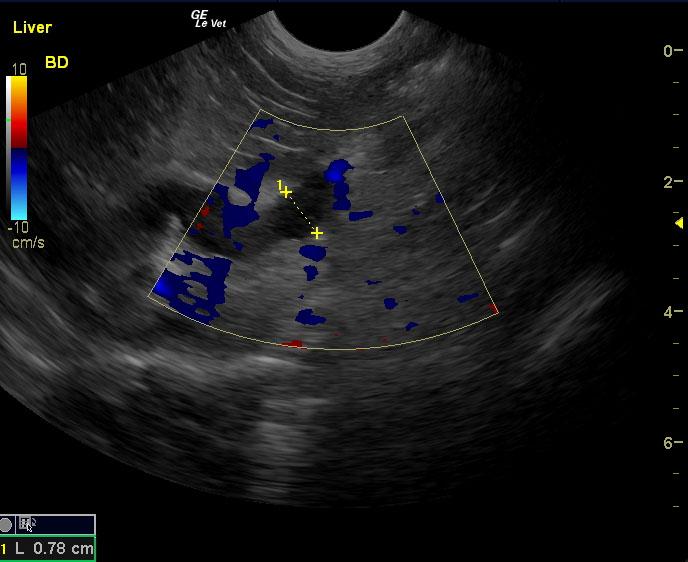The width and height of the screenshot is (688, 562).
Task: Click the upper yellow caliper cross marker
Action: click(287, 192)
